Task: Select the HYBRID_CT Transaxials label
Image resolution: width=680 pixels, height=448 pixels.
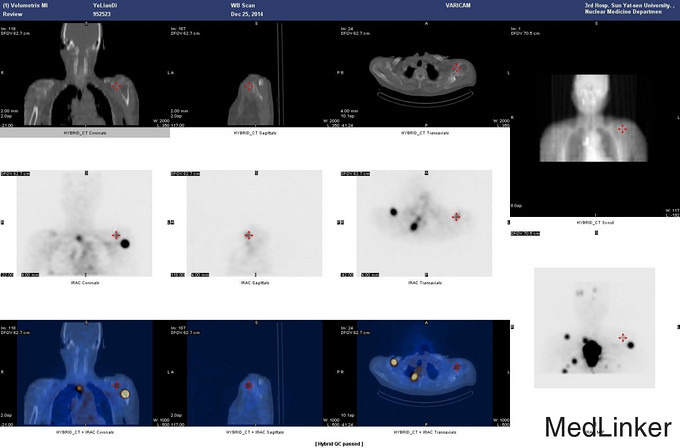Action: [422, 133]
